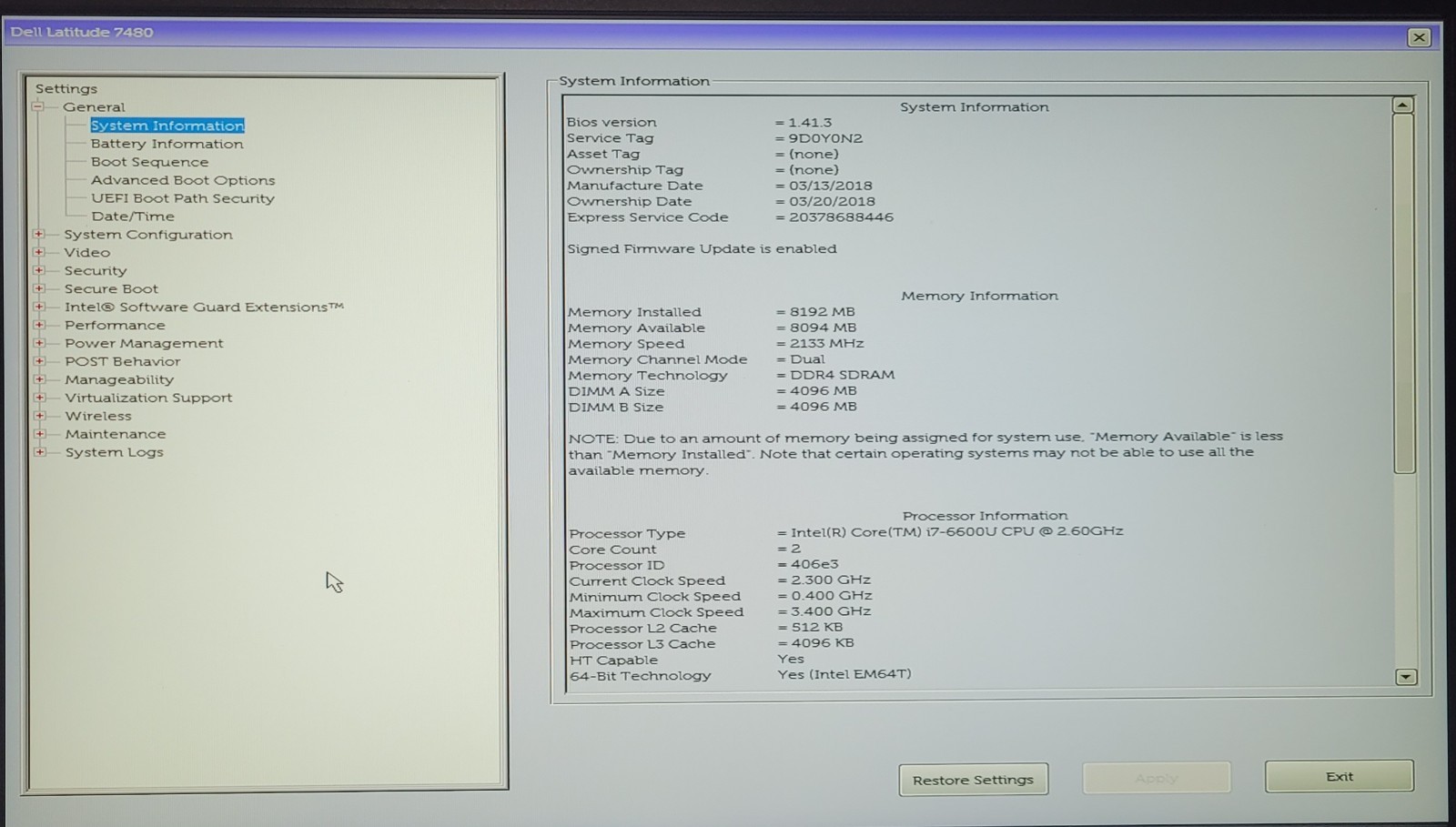Click the Processor ID 406e3
This screenshot has width=1456, height=827.
[815, 565]
